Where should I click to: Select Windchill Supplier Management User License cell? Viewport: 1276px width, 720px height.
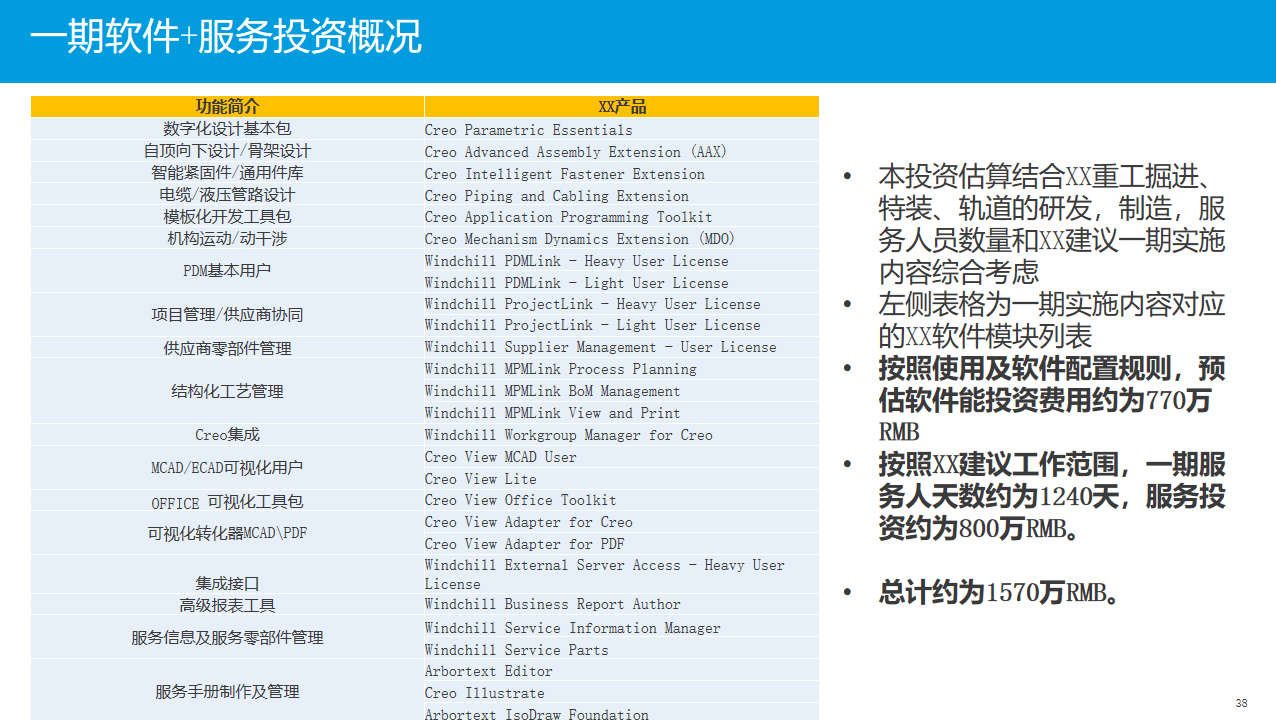621,348
